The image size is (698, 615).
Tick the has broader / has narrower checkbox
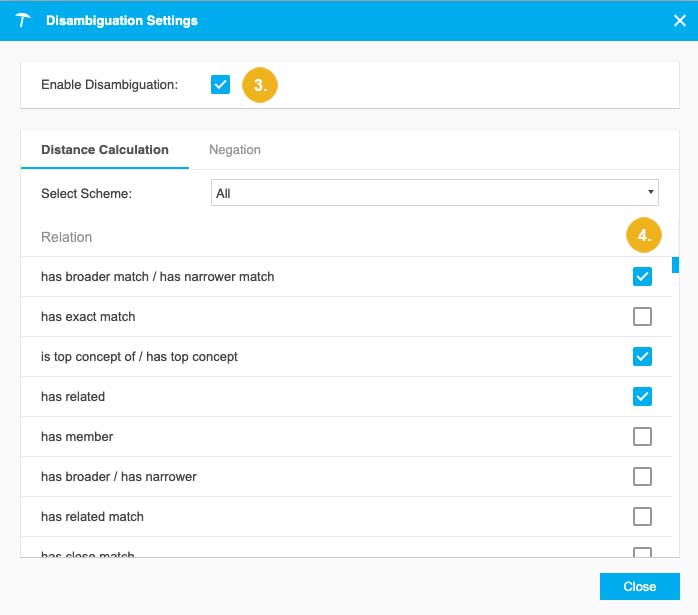(642, 477)
